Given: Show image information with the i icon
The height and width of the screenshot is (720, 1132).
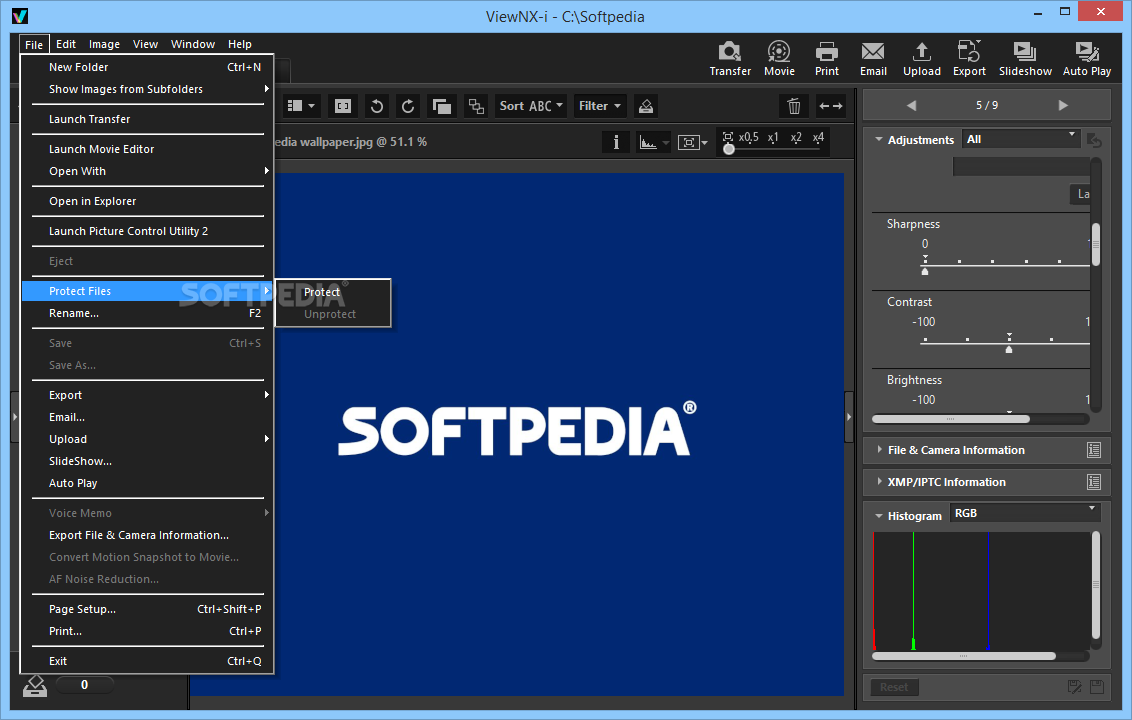Looking at the screenshot, I should click(616, 142).
